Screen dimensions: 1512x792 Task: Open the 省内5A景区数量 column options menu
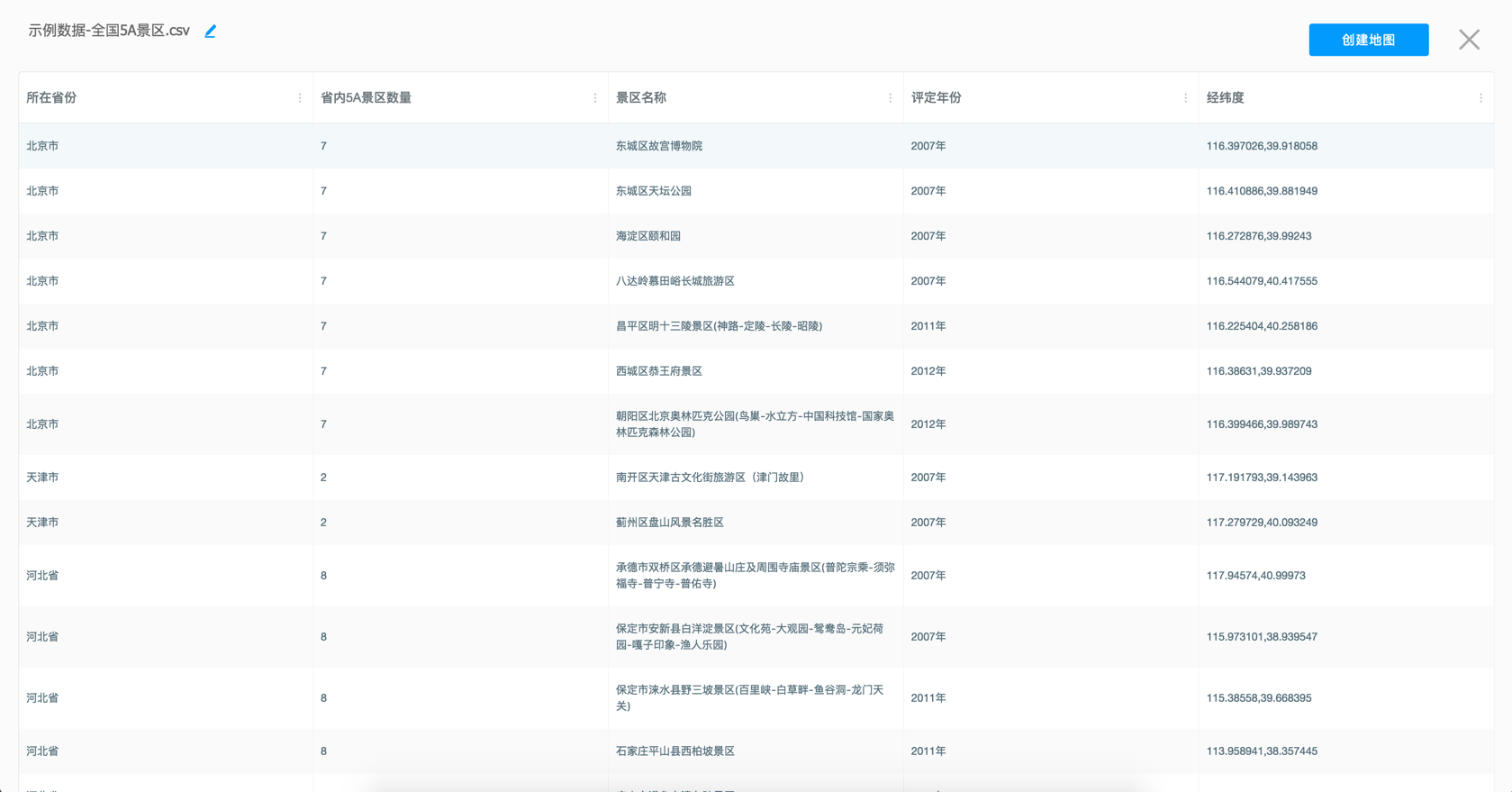coord(595,98)
